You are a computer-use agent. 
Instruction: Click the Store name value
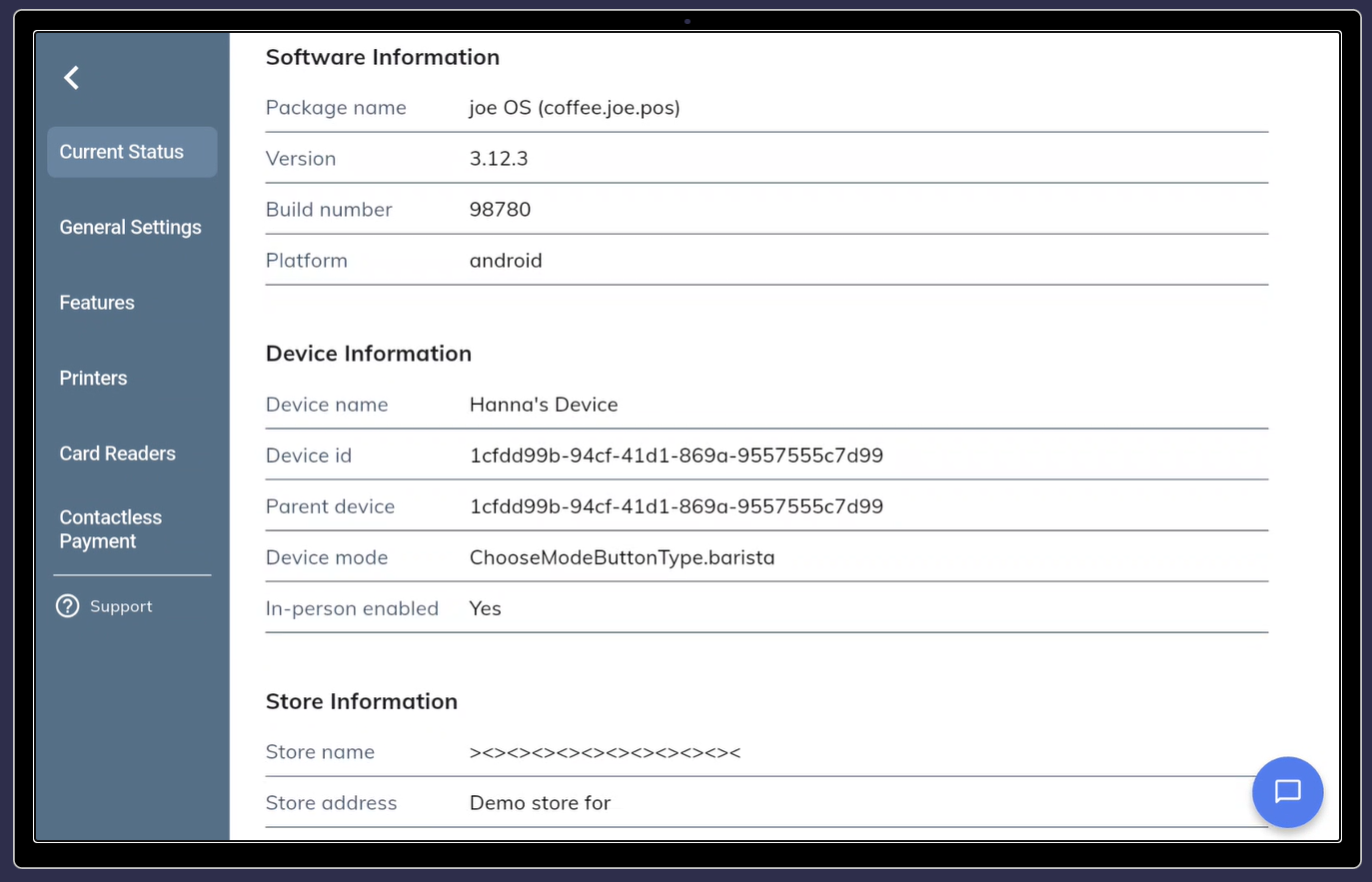click(x=605, y=752)
